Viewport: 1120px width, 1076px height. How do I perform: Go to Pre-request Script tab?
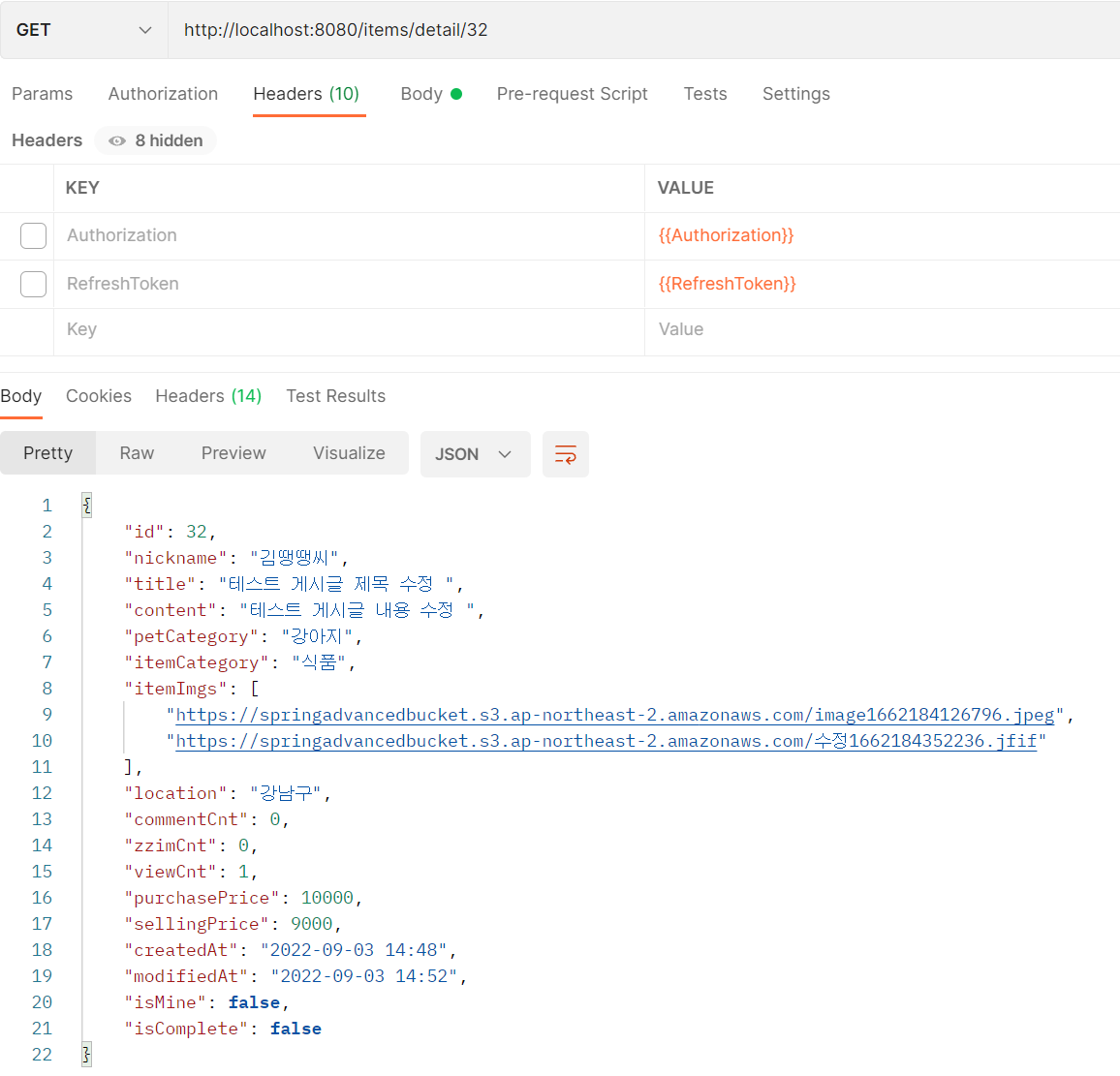573,94
